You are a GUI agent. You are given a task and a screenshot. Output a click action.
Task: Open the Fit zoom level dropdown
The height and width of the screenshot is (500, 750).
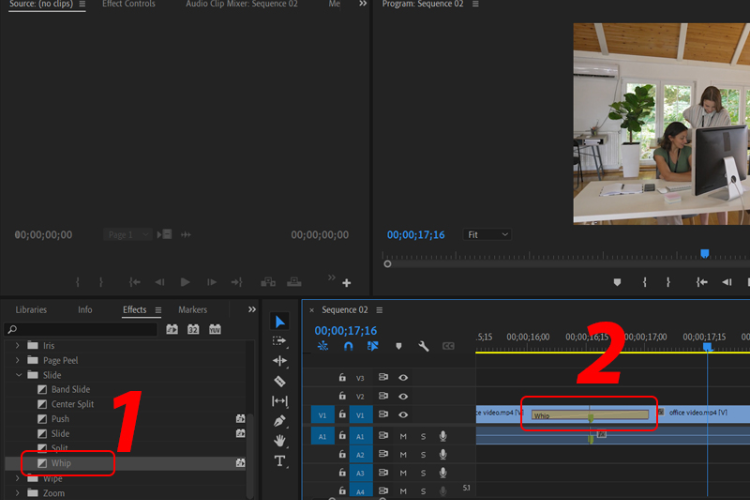(487, 234)
